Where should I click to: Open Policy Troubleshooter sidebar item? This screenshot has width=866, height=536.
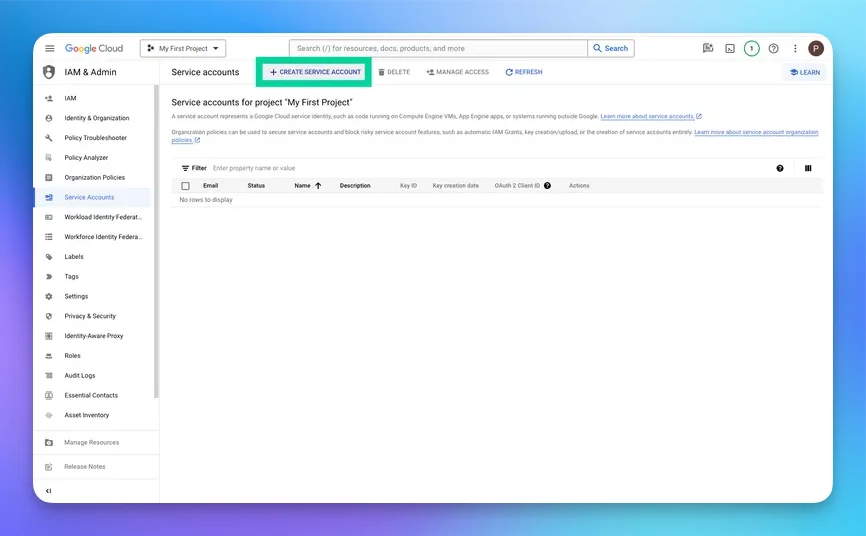(x=92, y=138)
